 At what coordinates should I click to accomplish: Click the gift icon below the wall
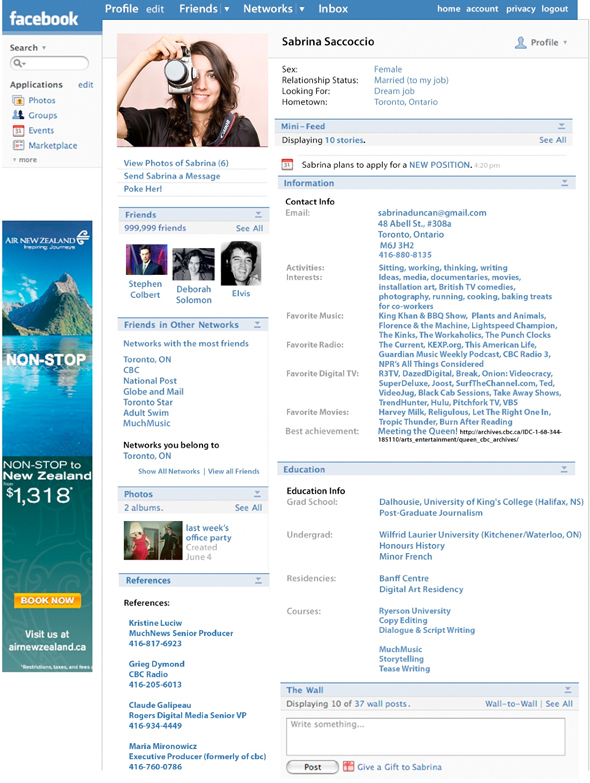tap(348, 767)
